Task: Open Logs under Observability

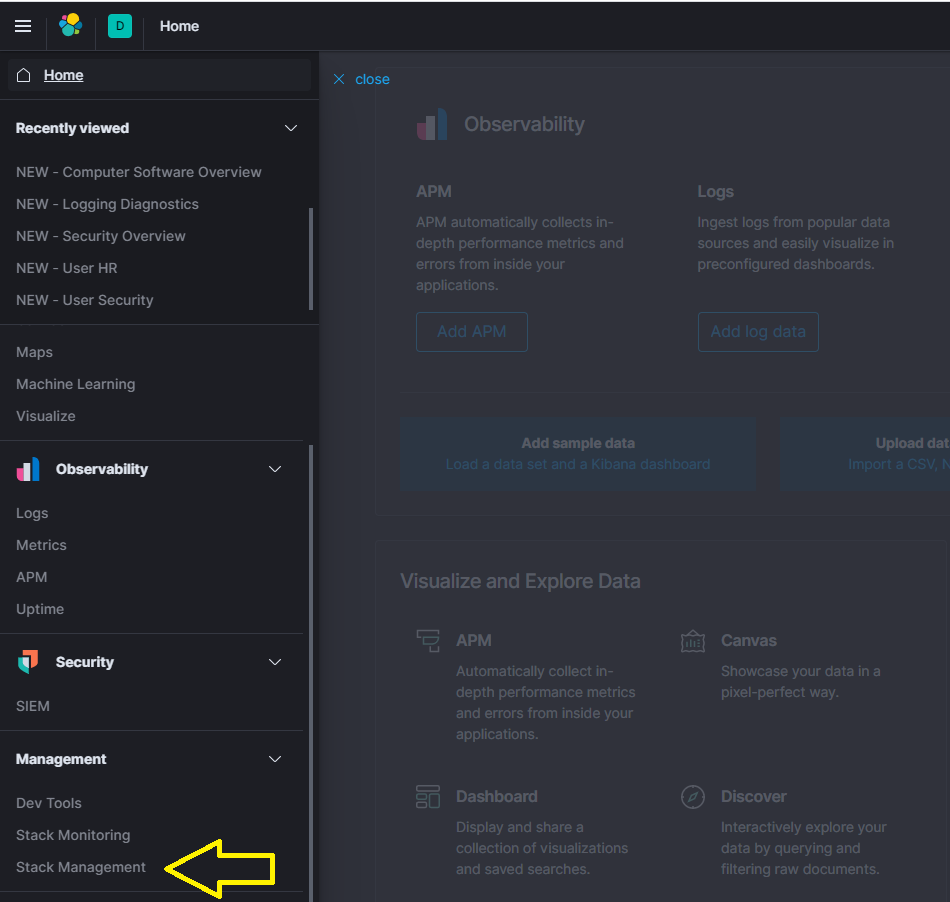Action: coord(32,514)
